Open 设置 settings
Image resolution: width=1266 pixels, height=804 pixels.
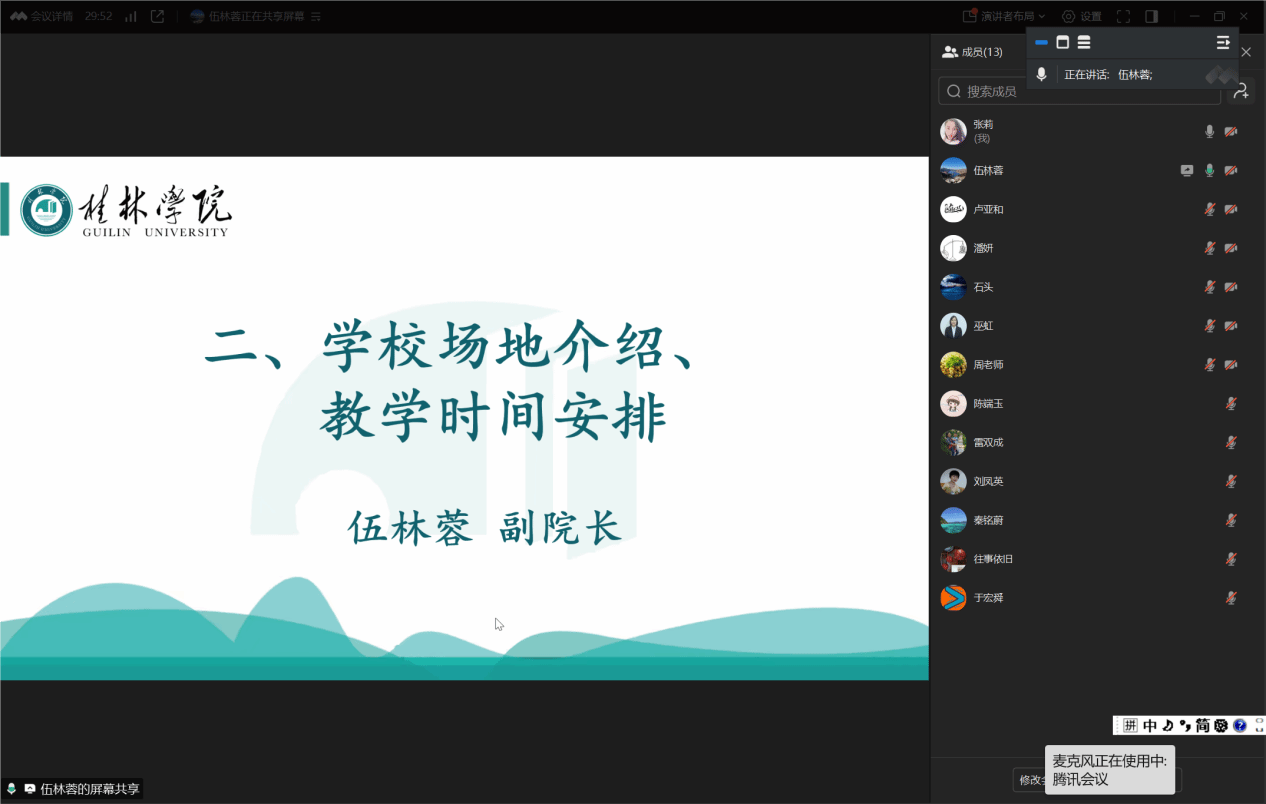click(1081, 16)
